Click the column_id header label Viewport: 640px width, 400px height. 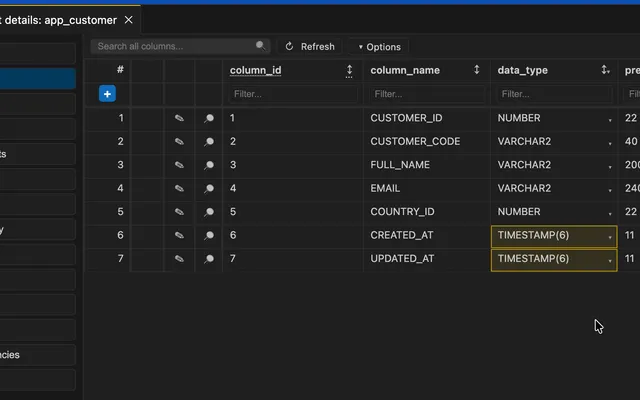coord(256,70)
